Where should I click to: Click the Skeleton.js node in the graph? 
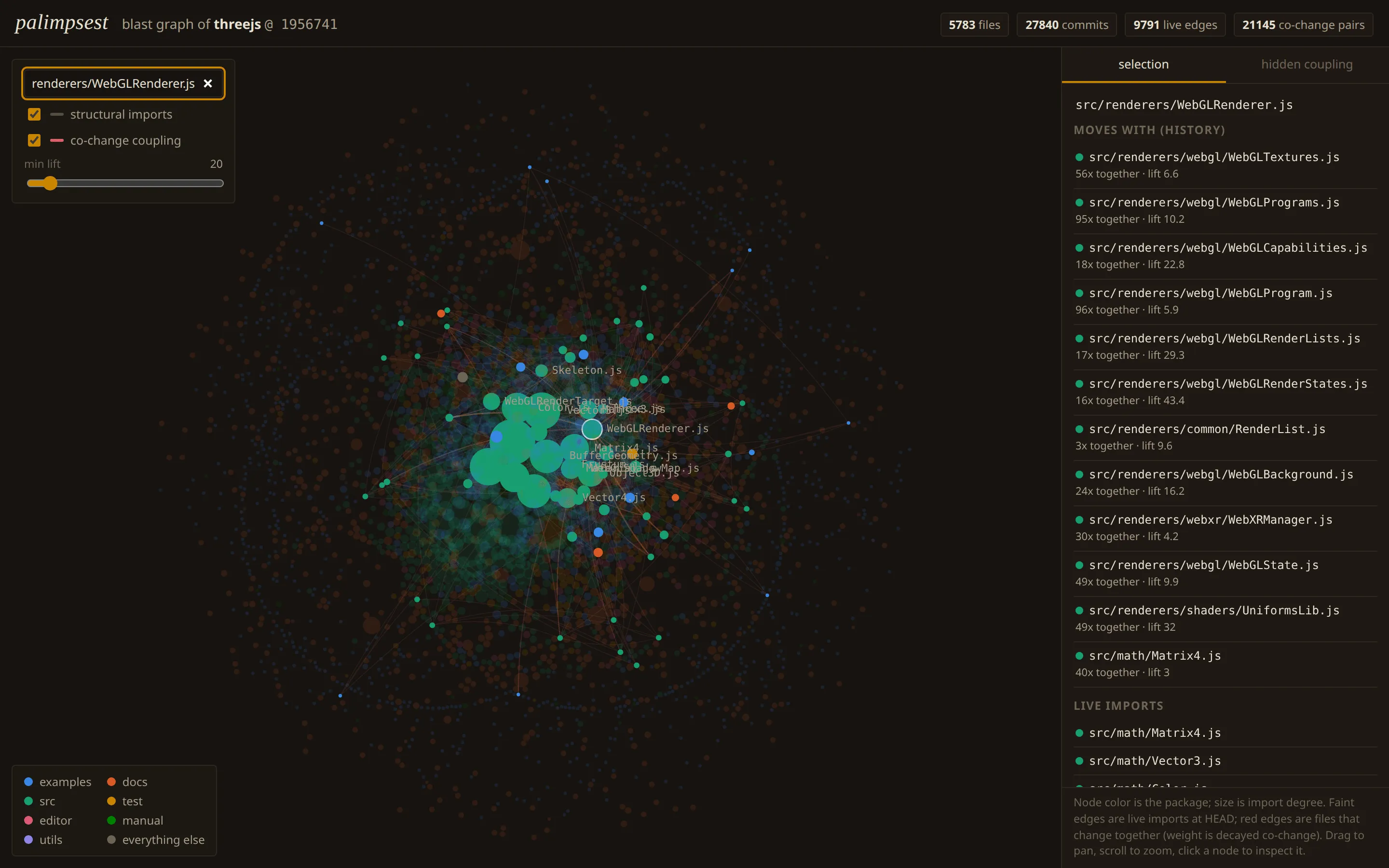[541, 370]
